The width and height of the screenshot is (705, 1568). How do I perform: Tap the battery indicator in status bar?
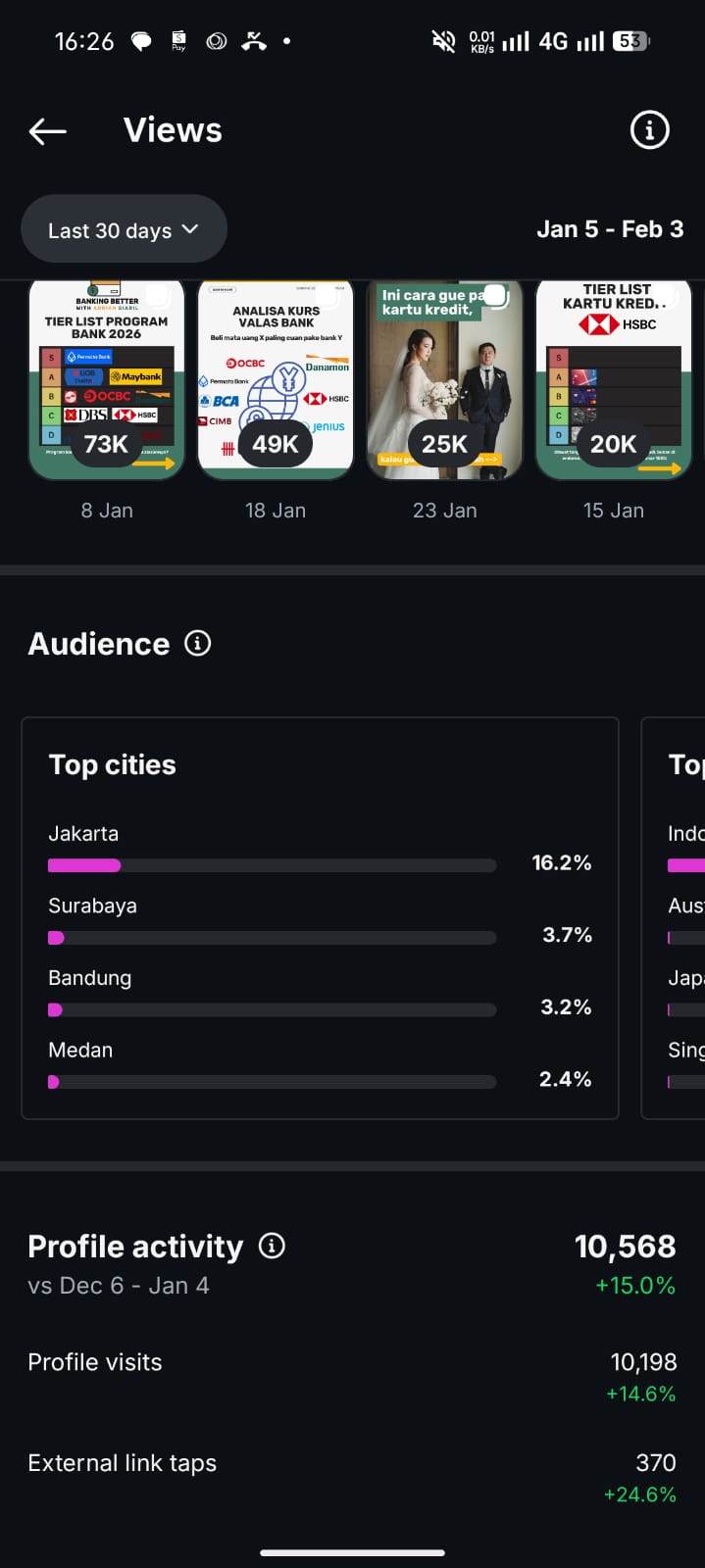coord(629,41)
